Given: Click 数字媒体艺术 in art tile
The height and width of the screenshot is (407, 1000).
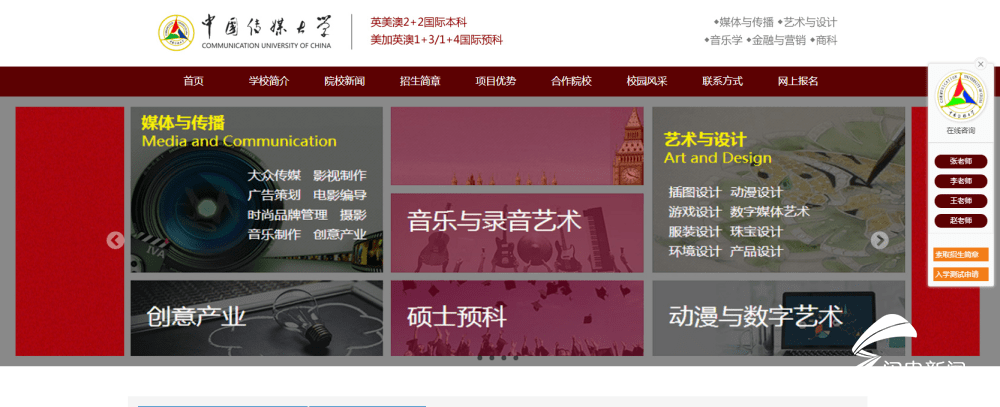Looking at the screenshot, I should coord(770,212).
